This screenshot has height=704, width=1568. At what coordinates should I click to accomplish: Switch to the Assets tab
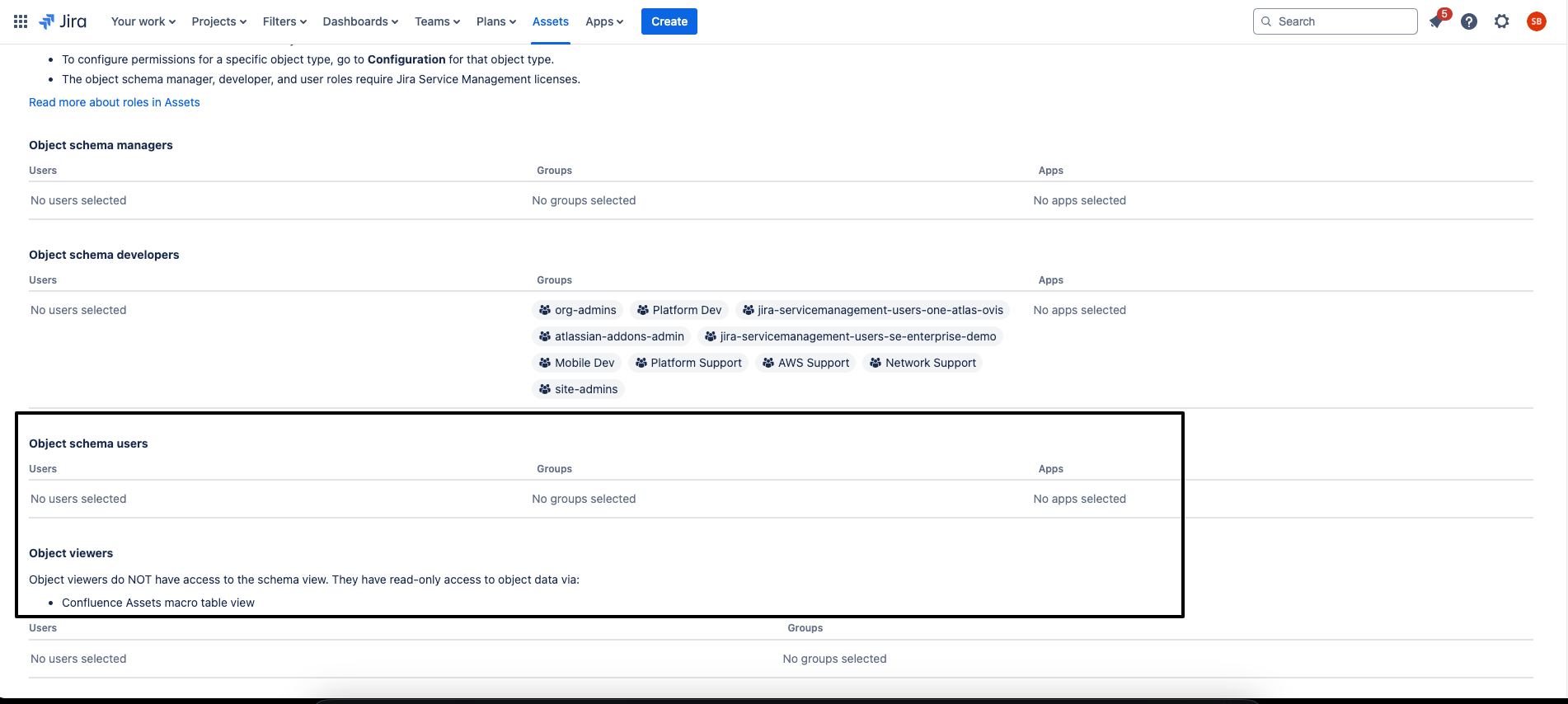pyautogui.click(x=550, y=21)
